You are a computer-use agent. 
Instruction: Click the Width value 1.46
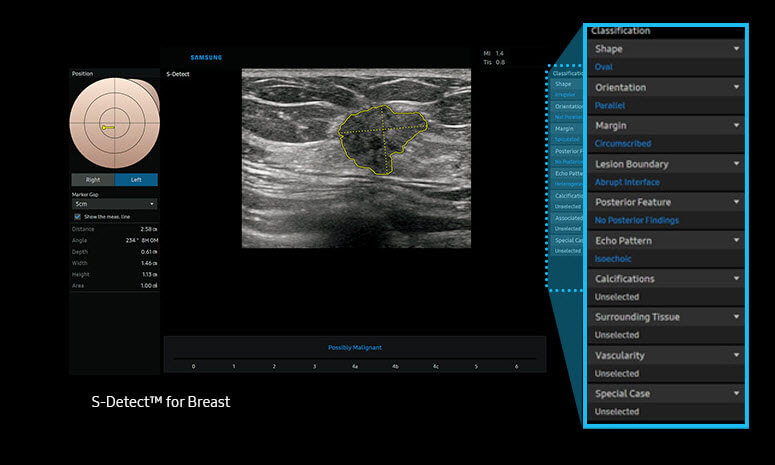tap(149, 263)
